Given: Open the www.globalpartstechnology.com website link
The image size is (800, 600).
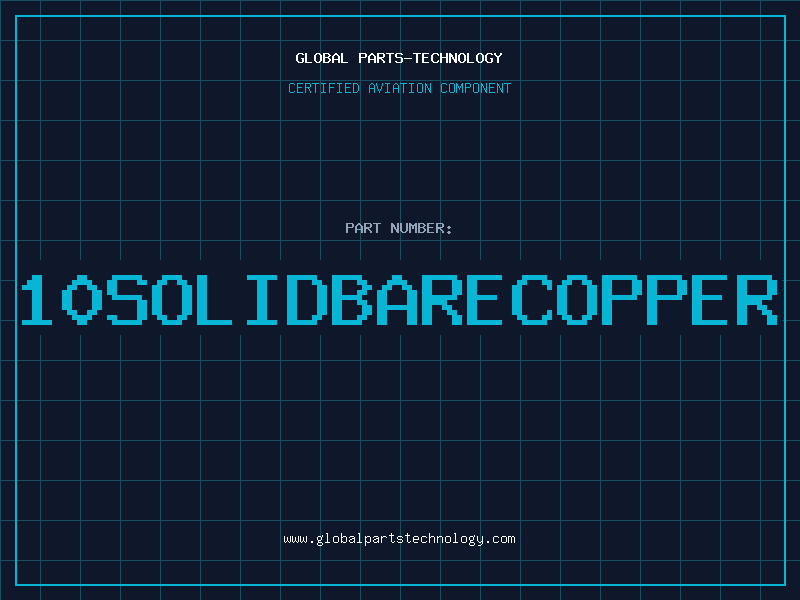Looking at the screenshot, I should (x=399, y=539).
